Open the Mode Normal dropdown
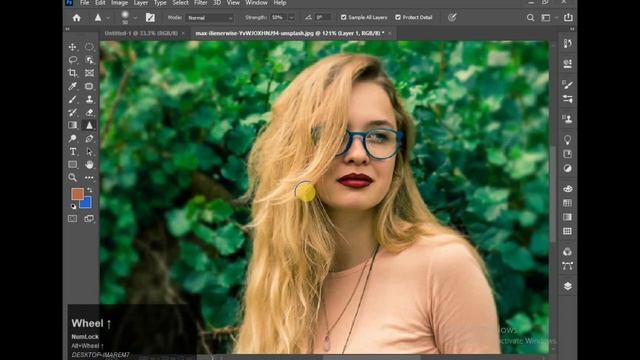Viewport: 640px width, 360px height. pos(210,18)
